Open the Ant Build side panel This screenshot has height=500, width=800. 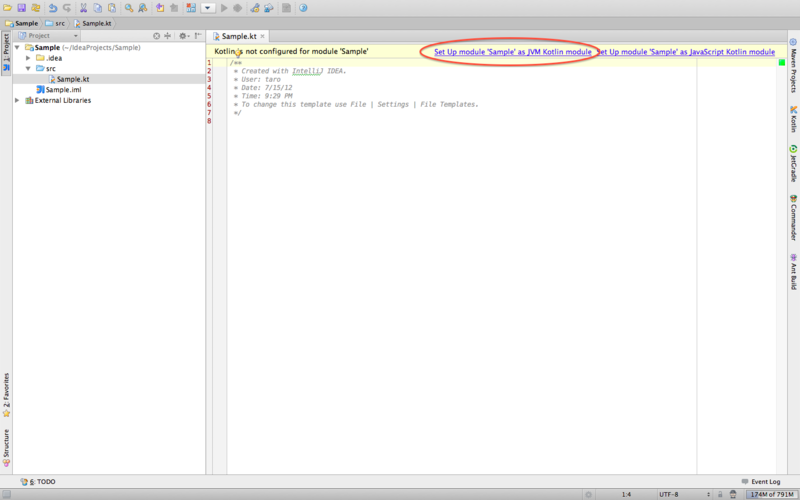[x=793, y=271]
